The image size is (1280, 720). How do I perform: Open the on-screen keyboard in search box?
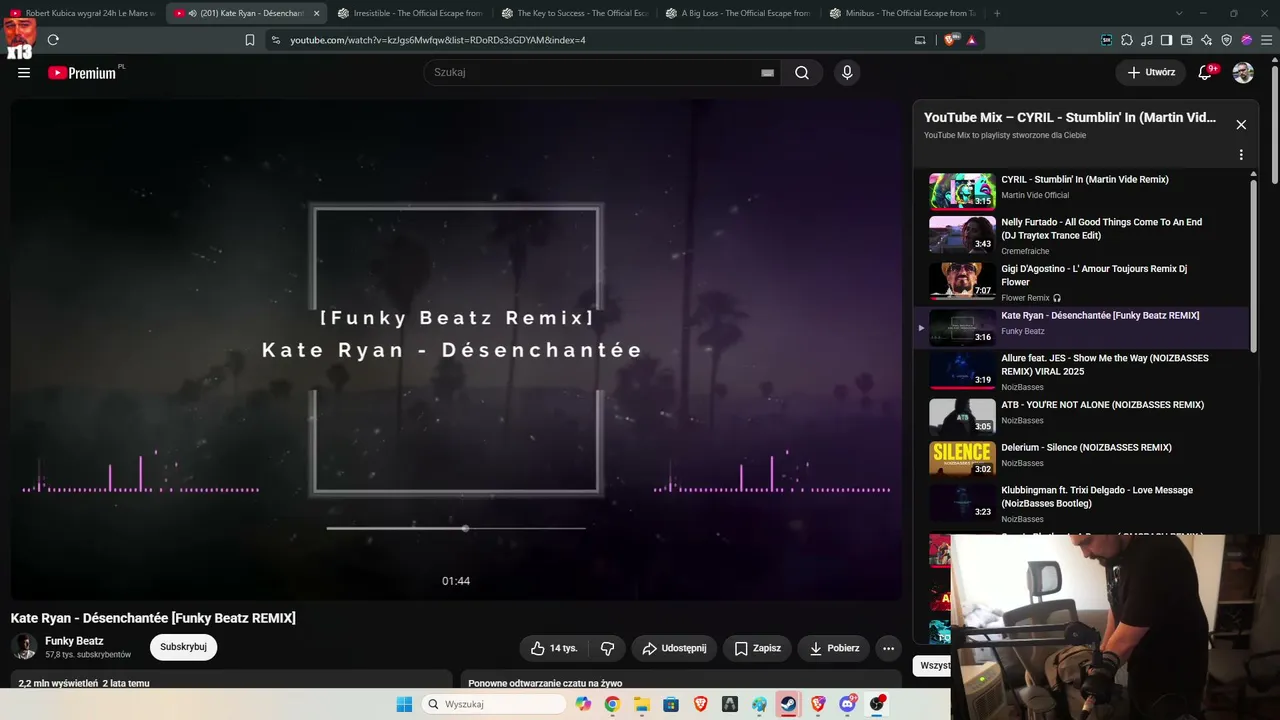click(768, 73)
